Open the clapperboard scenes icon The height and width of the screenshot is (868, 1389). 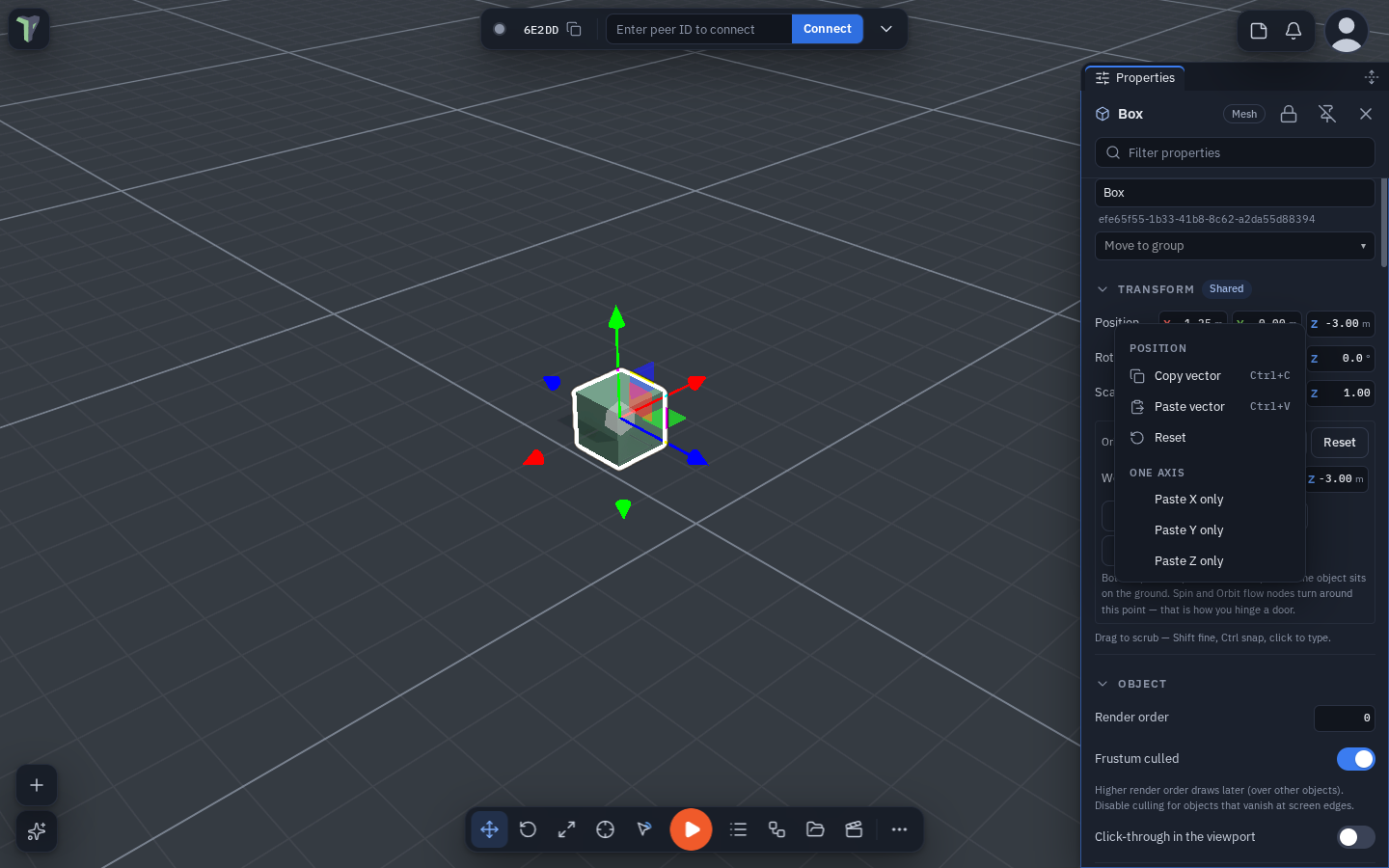[x=854, y=829]
